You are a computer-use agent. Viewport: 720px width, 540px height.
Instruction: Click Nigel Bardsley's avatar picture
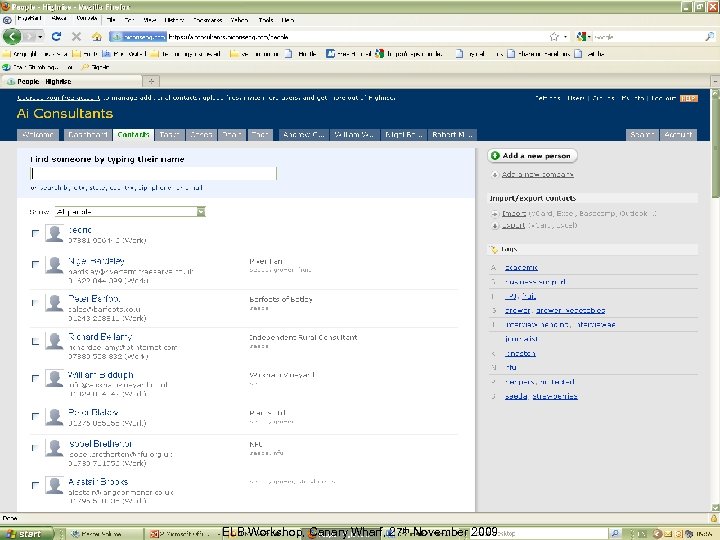(x=54, y=265)
